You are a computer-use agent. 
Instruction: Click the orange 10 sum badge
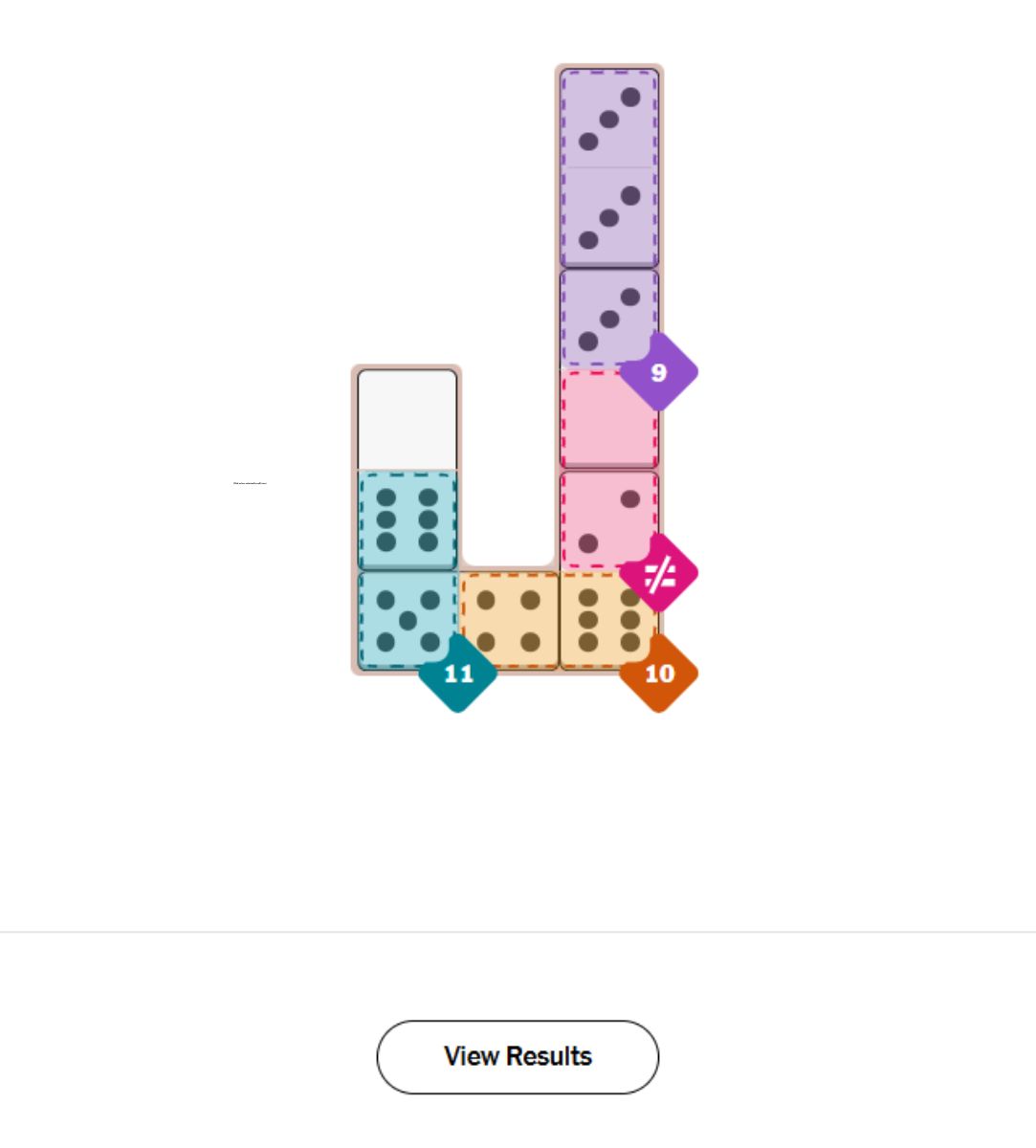[x=658, y=673]
